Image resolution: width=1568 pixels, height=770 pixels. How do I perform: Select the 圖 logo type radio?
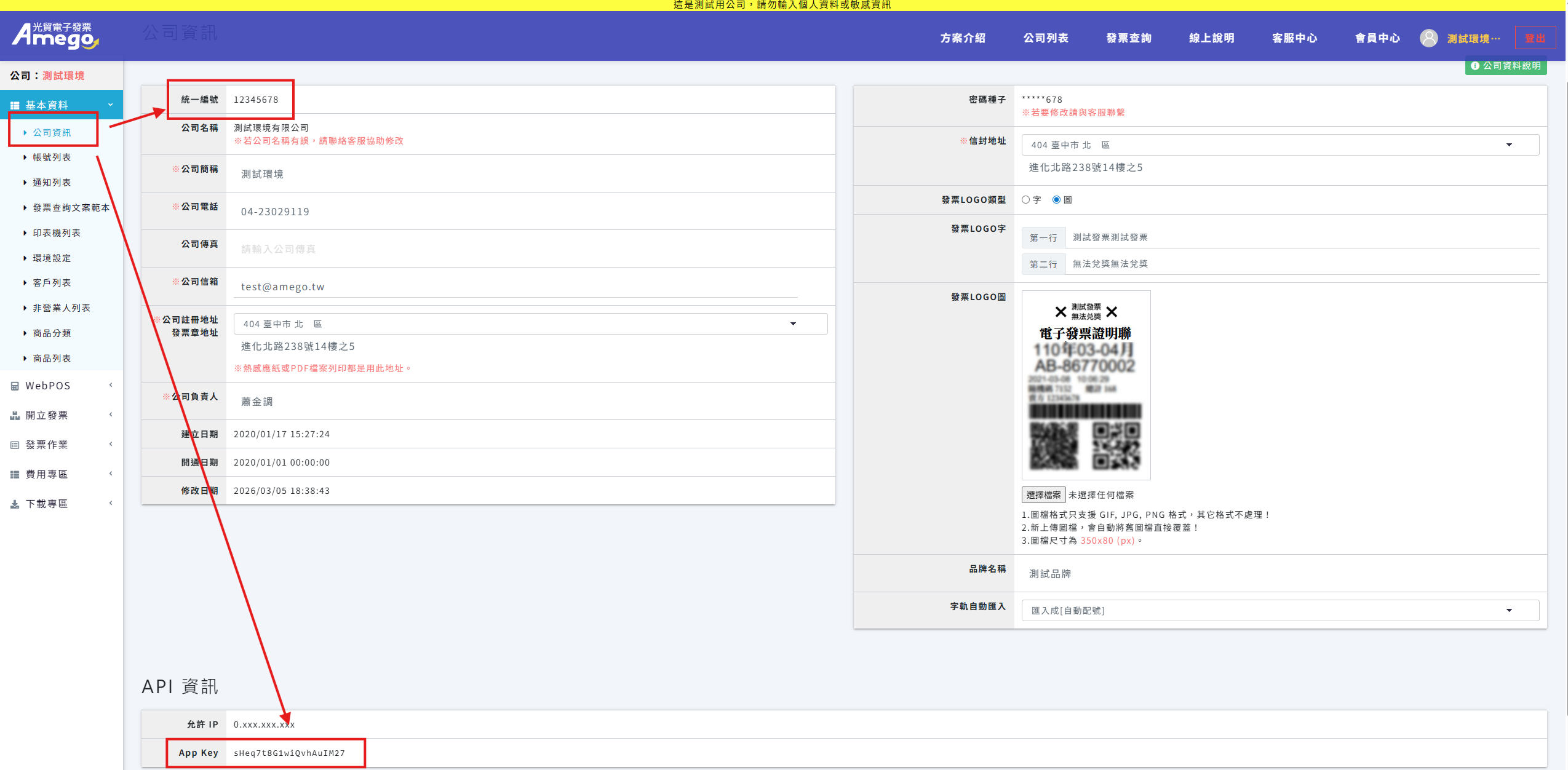(1056, 200)
